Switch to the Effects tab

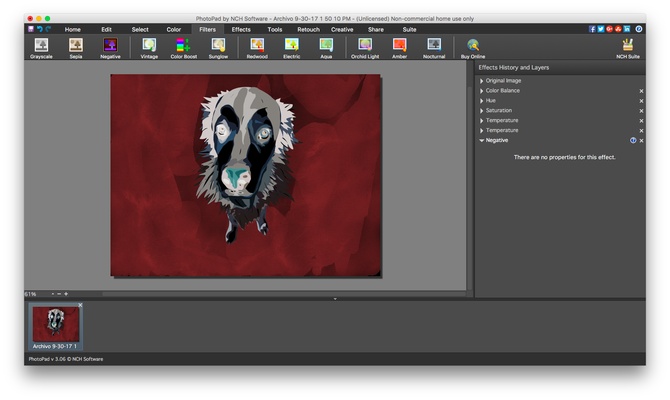click(241, 29)
